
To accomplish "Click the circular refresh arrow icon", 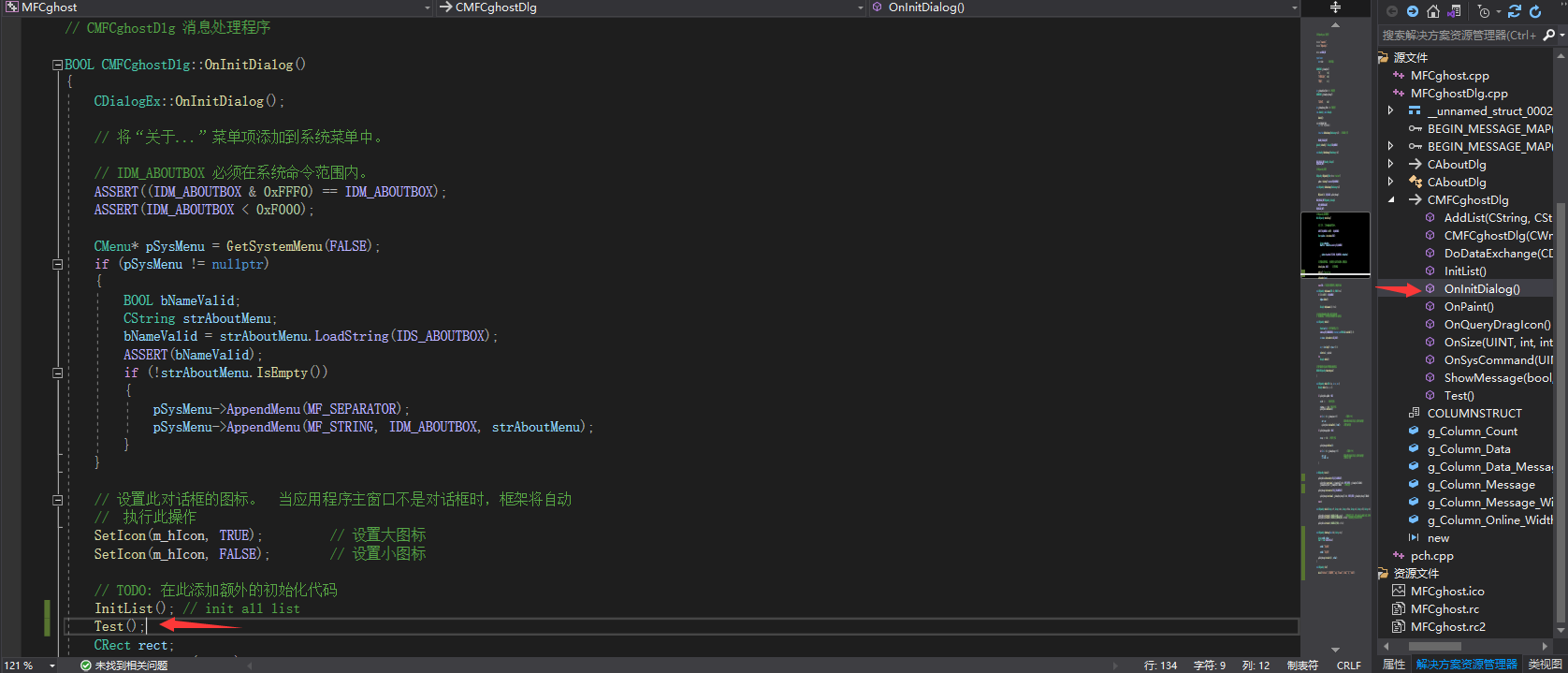I will pyautogui.click(x=1535, y=11).
